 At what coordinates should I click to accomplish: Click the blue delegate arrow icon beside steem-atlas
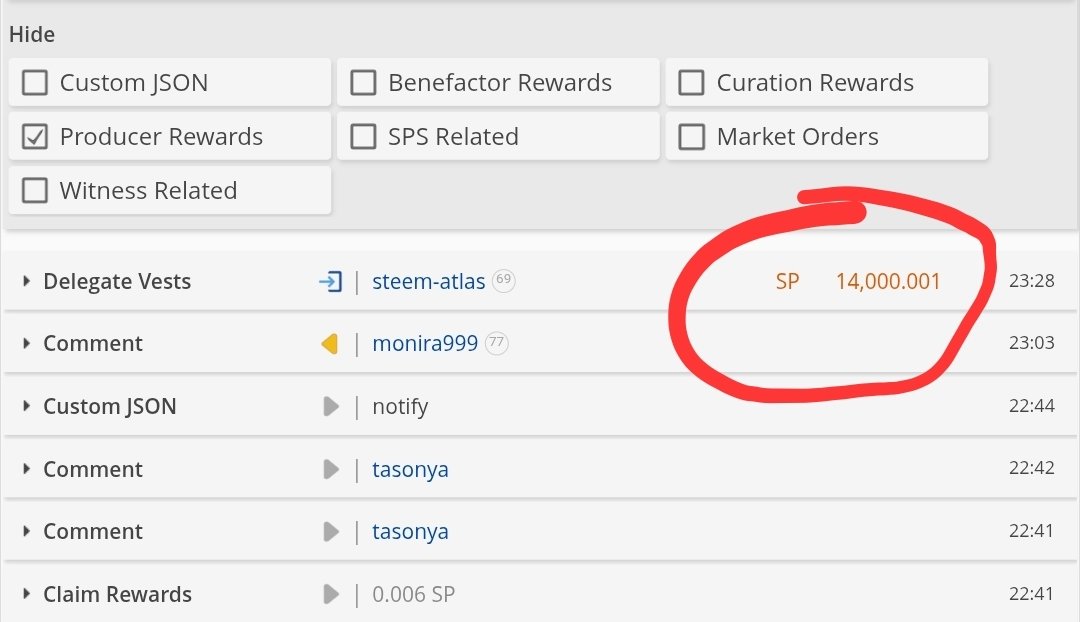(x=331, y=282)
